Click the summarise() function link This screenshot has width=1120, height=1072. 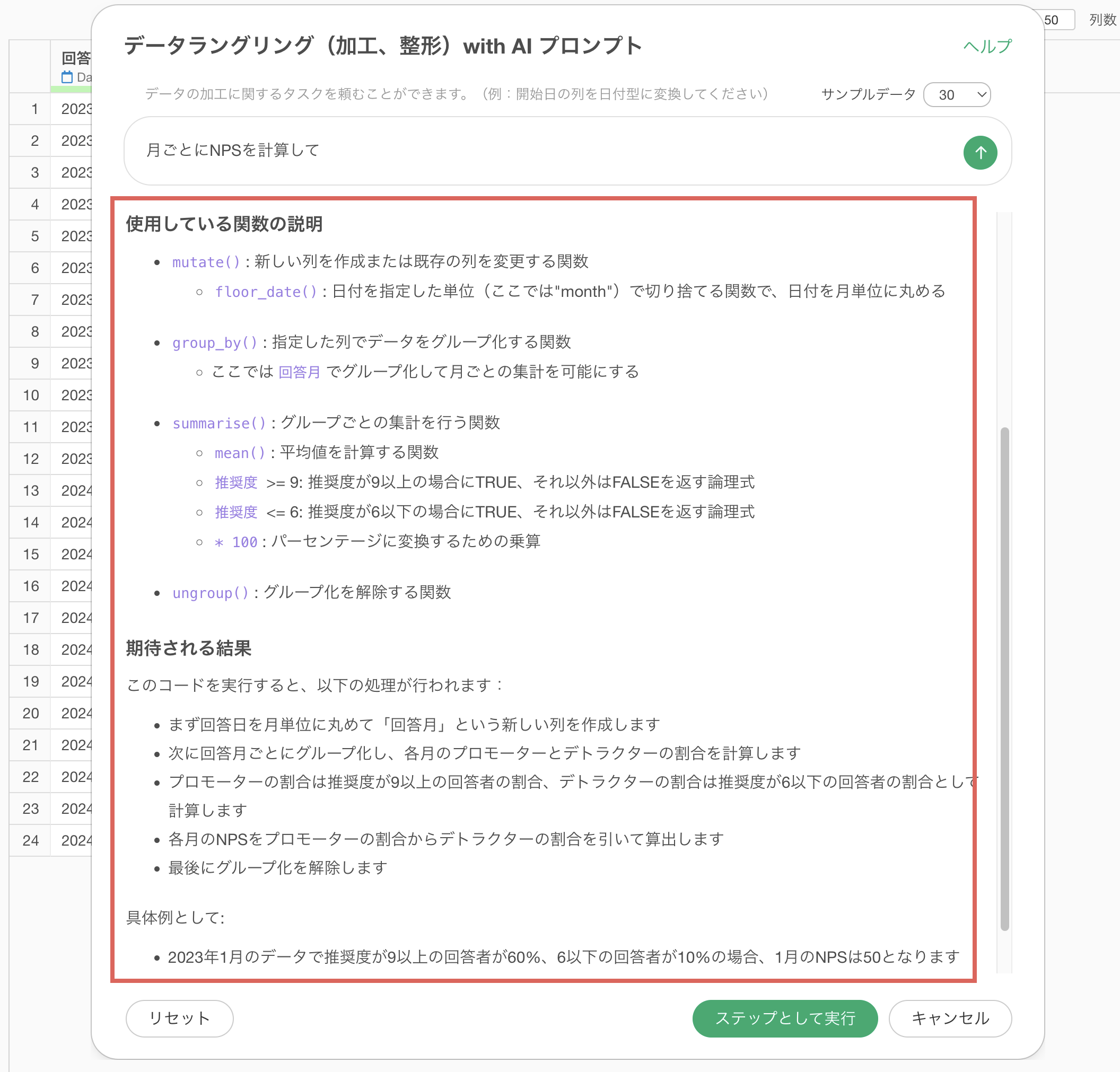point(220,423)
